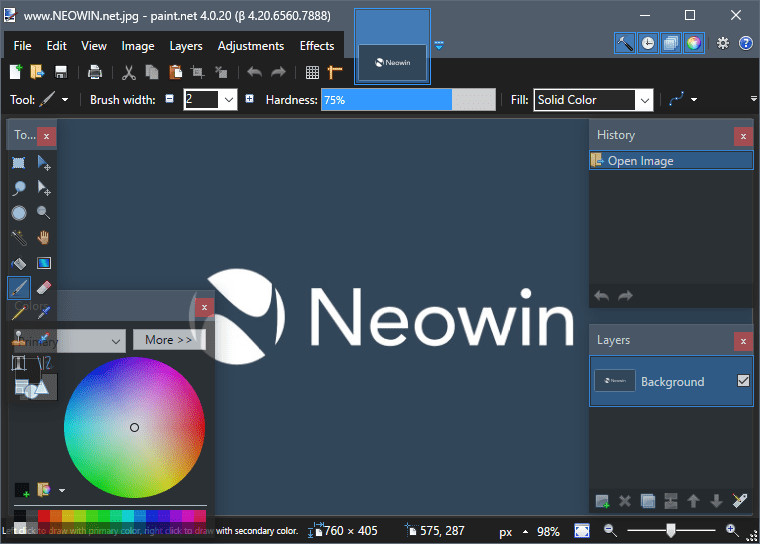Screen dimensions: 760x544
Task: Copy the selection with Copy icon
Action: (152, 72)
